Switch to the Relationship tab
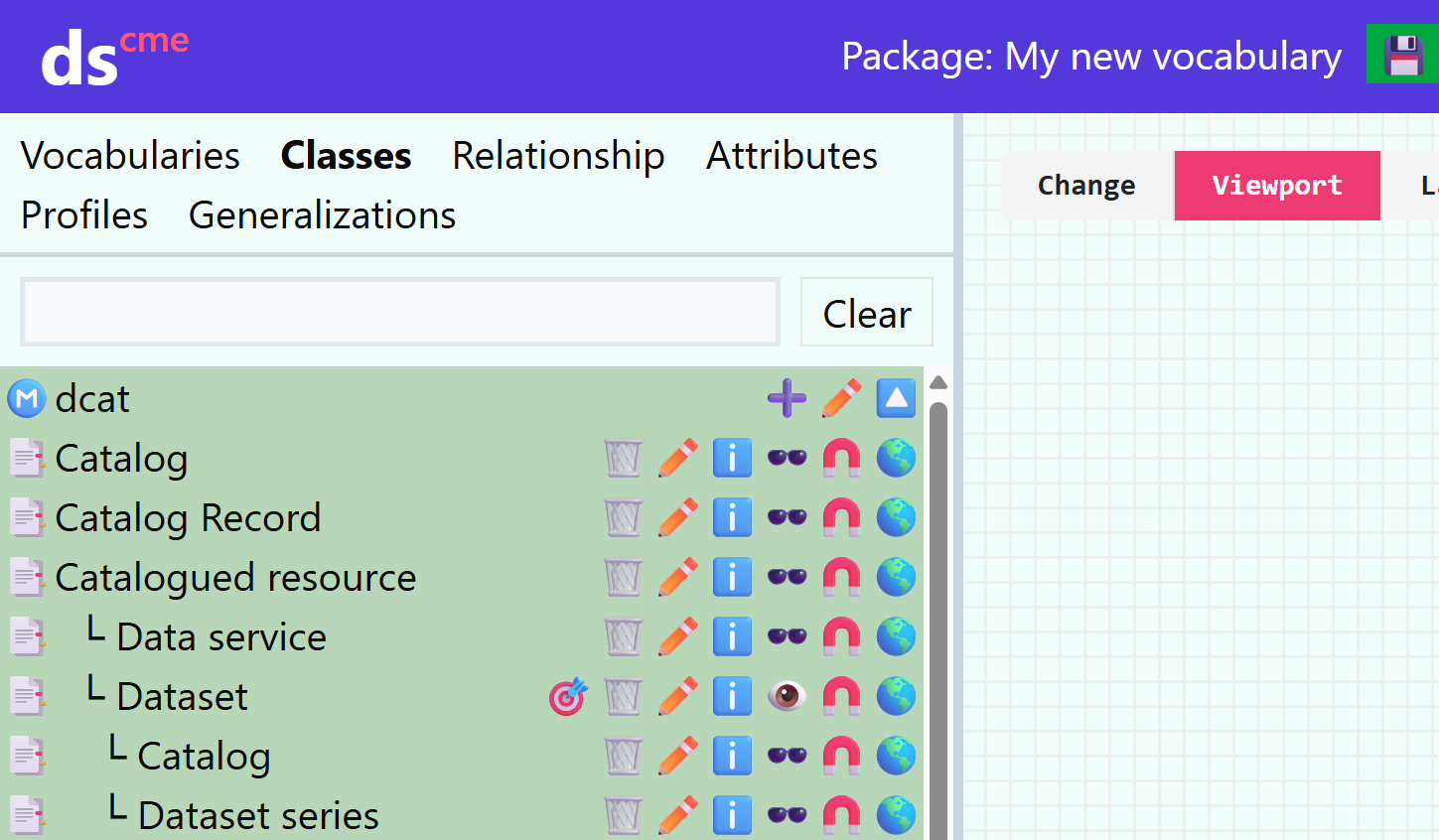Image resolution: width=1439 pixels, height=840 pixels. coord(558,156)
